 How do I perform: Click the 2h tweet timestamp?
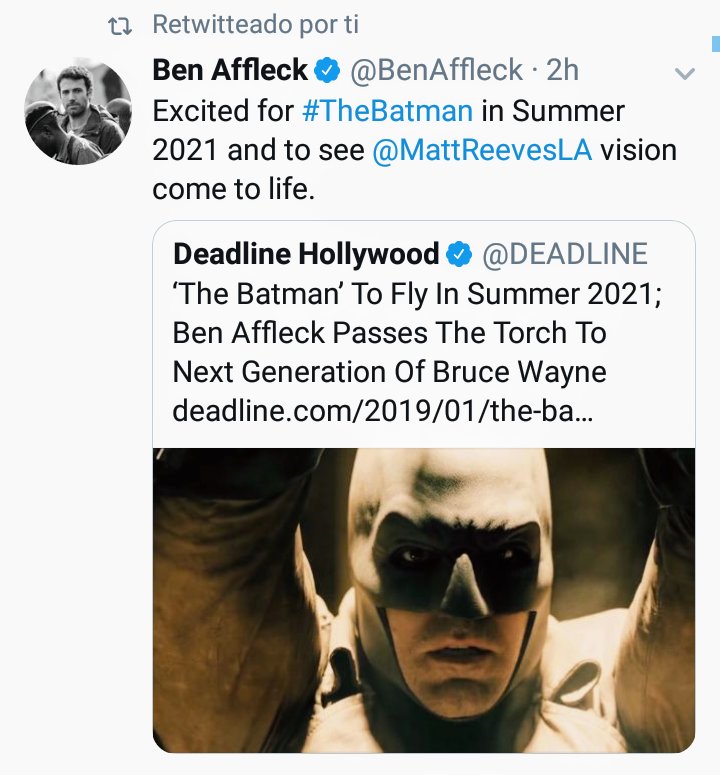click(565, 70)
